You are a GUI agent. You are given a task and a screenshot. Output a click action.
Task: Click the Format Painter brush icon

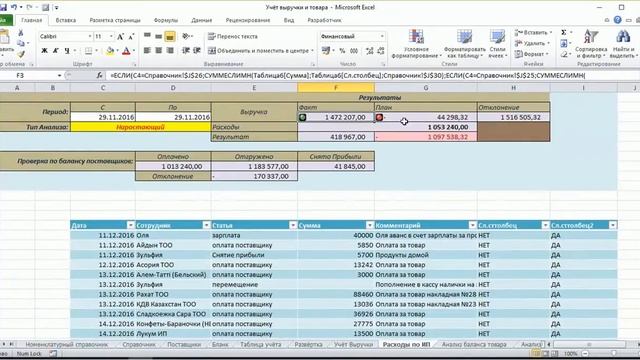click(21, 53)
